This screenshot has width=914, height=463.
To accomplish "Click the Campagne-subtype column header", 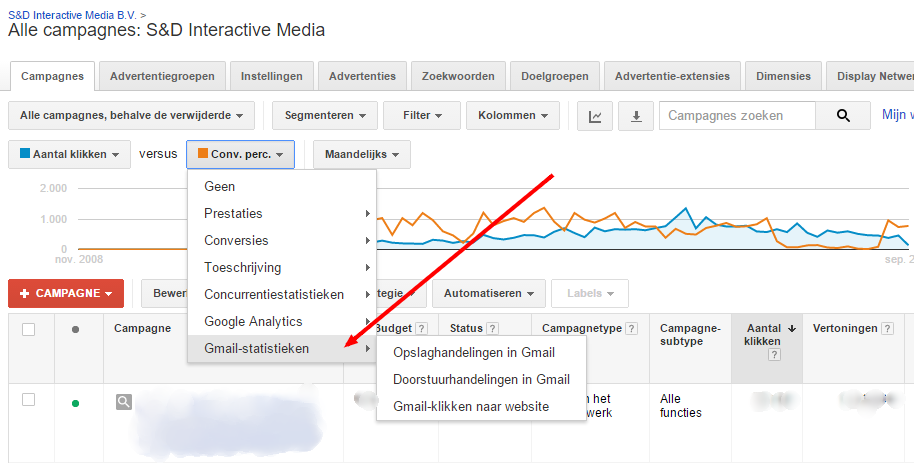I will point(690,335).
